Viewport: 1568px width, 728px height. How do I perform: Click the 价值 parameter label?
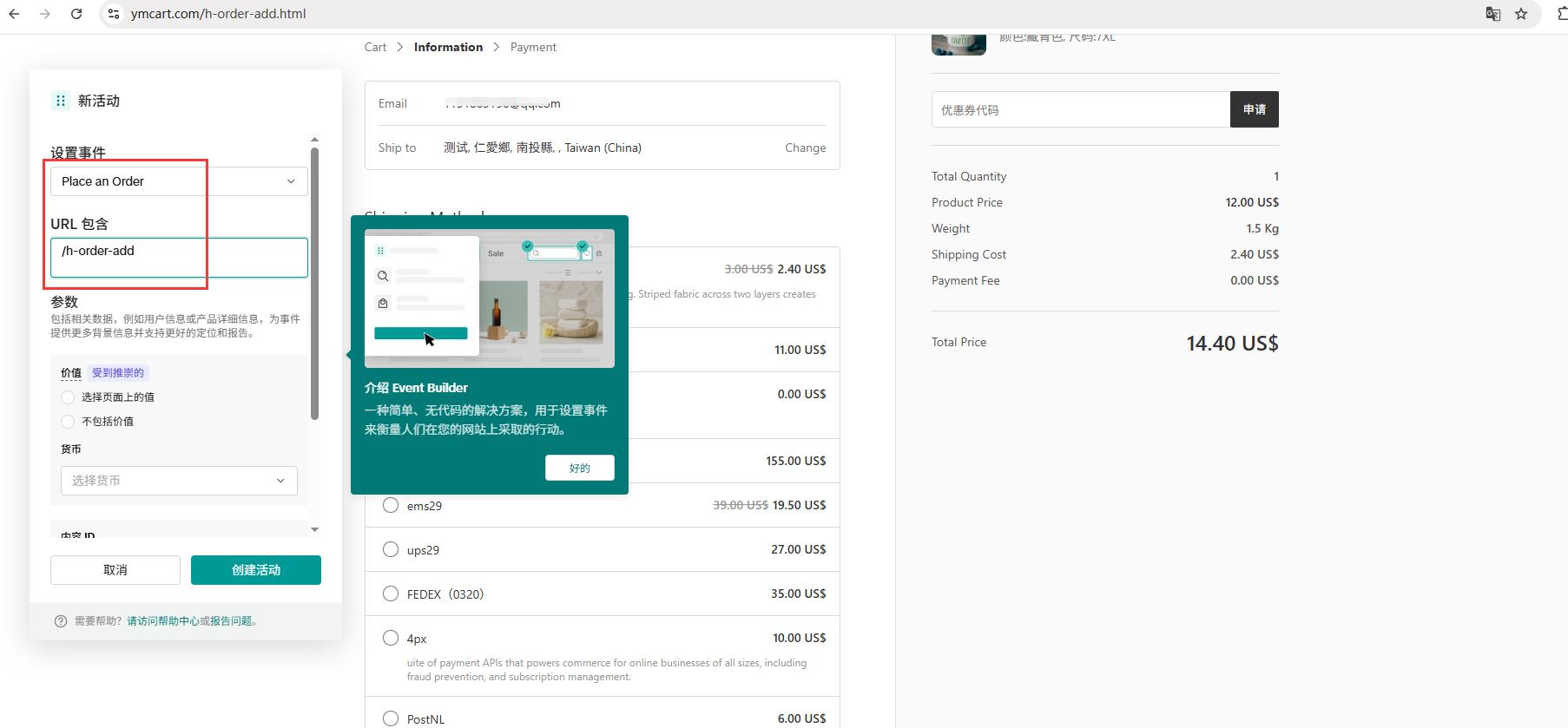click(71, 373)
